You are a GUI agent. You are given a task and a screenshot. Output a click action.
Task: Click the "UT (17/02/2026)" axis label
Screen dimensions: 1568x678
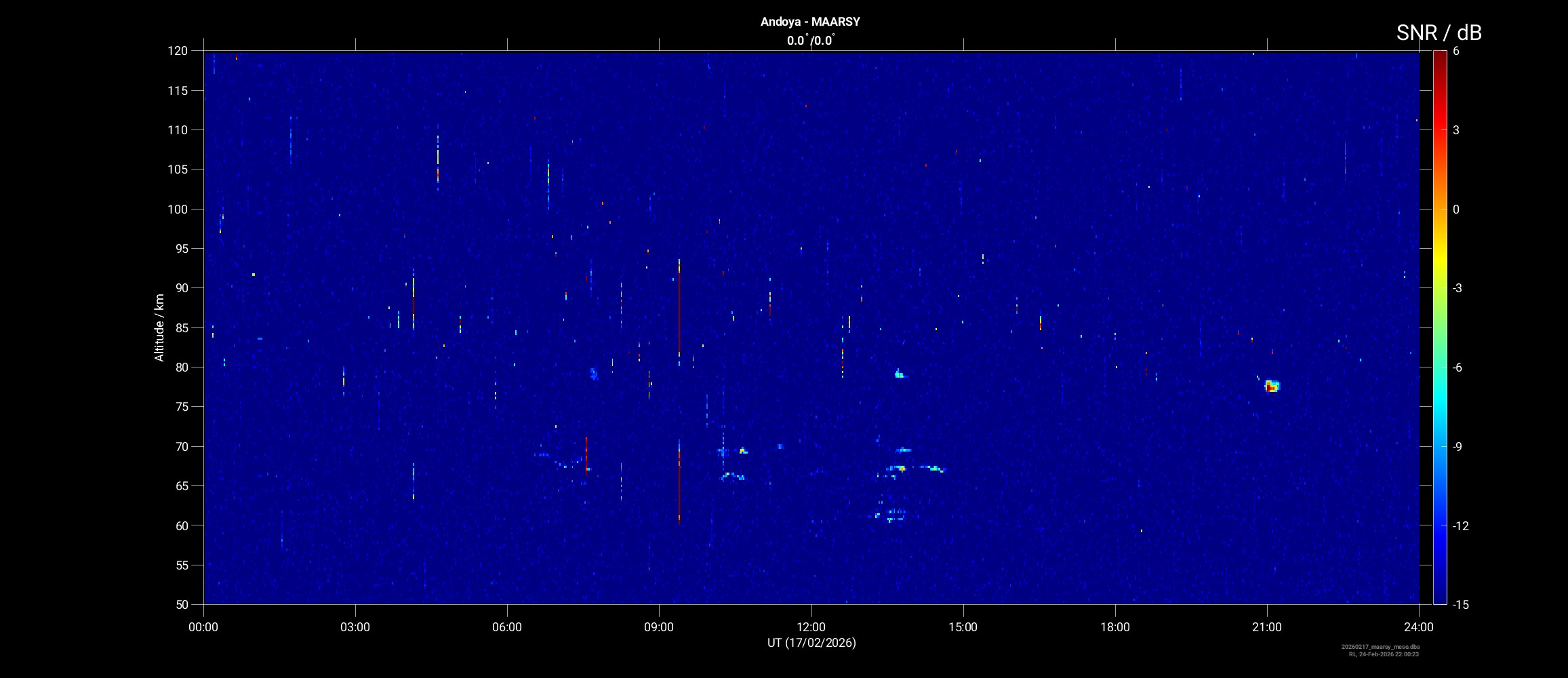(x=811, y=643)
